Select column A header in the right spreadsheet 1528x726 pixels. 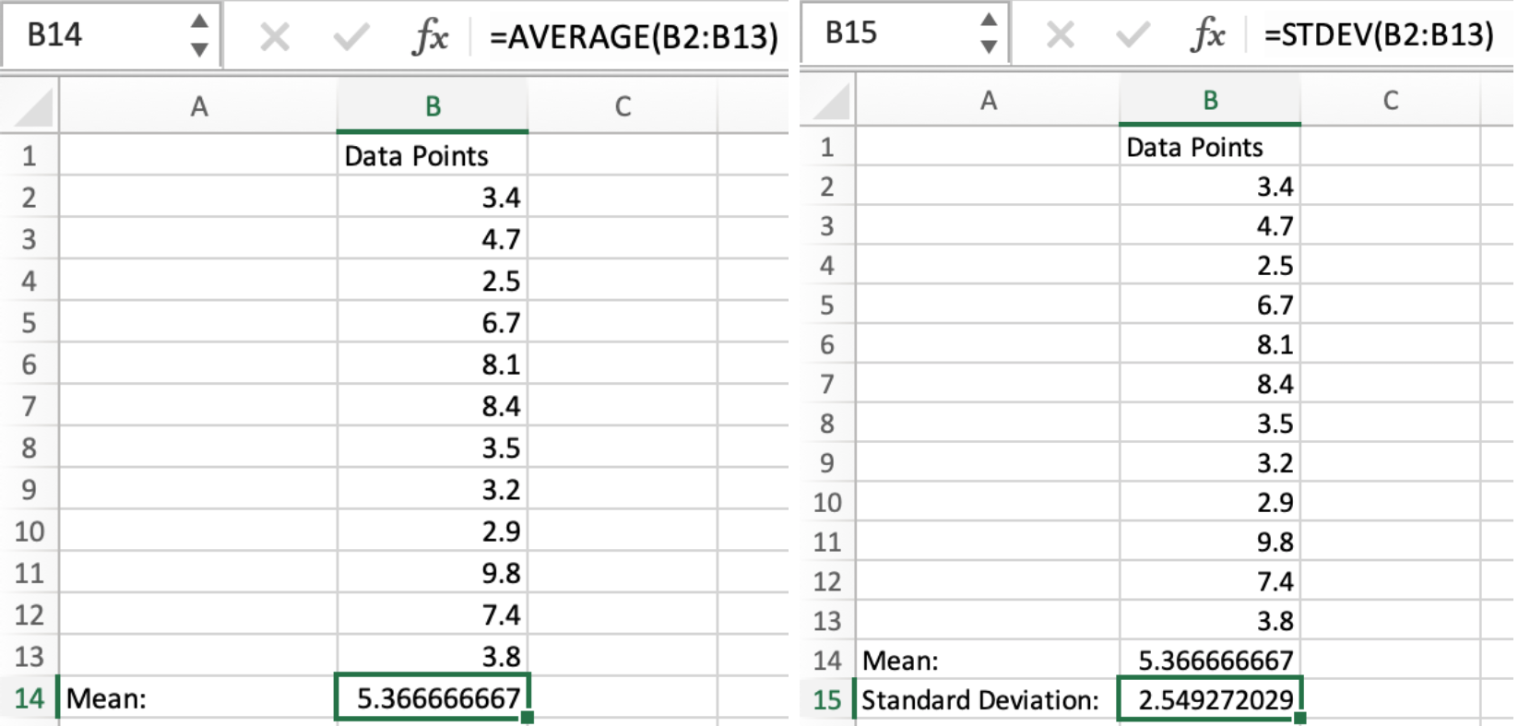coord(988,100)
